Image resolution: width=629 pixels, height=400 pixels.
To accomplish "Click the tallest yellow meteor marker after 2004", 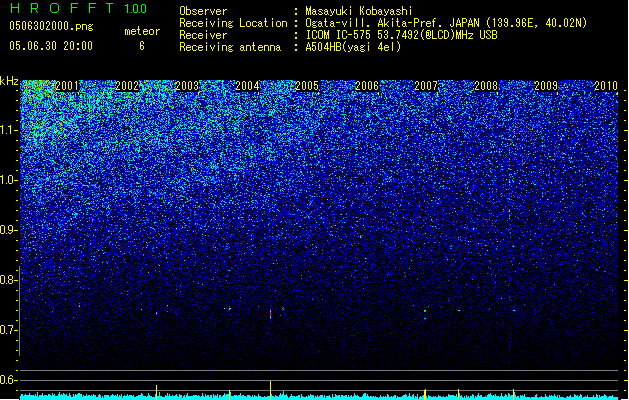I will (x=270, y=390).
